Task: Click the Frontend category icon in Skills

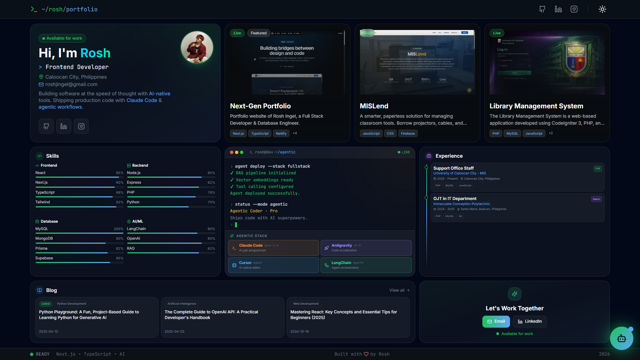Action: click(x=37, y=165)
